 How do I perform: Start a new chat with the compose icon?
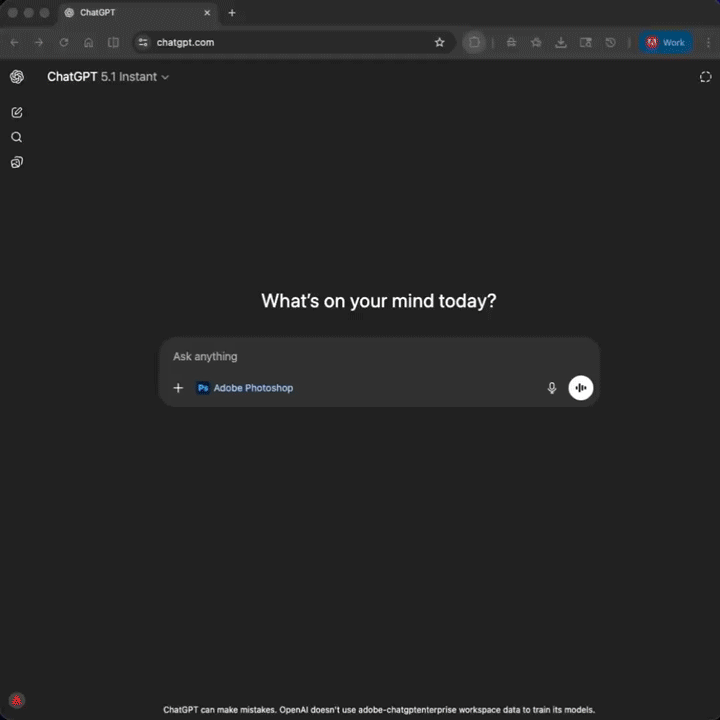click(x=17, y=112)
